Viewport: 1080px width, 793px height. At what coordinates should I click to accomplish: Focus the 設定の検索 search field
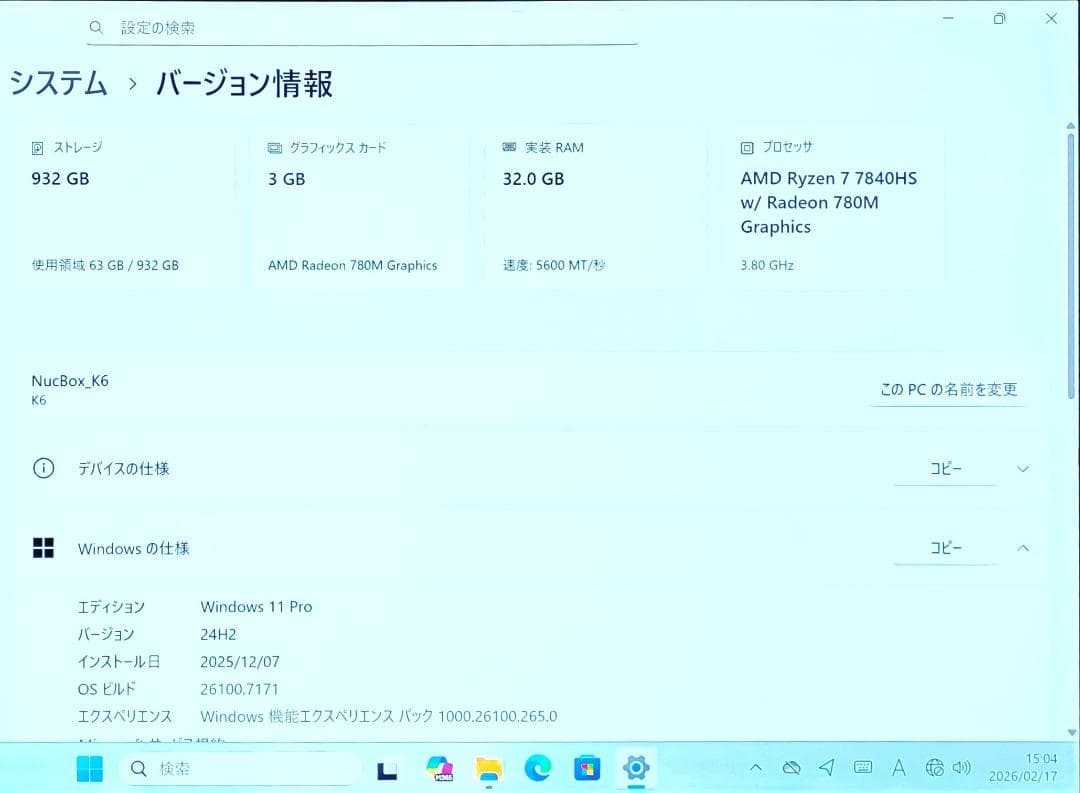coord(362,28)
